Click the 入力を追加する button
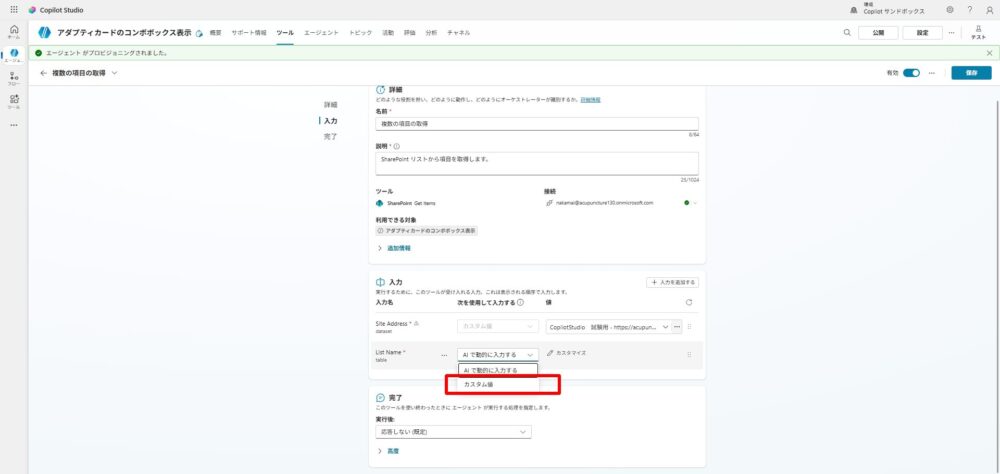 (x=672, y=283)
